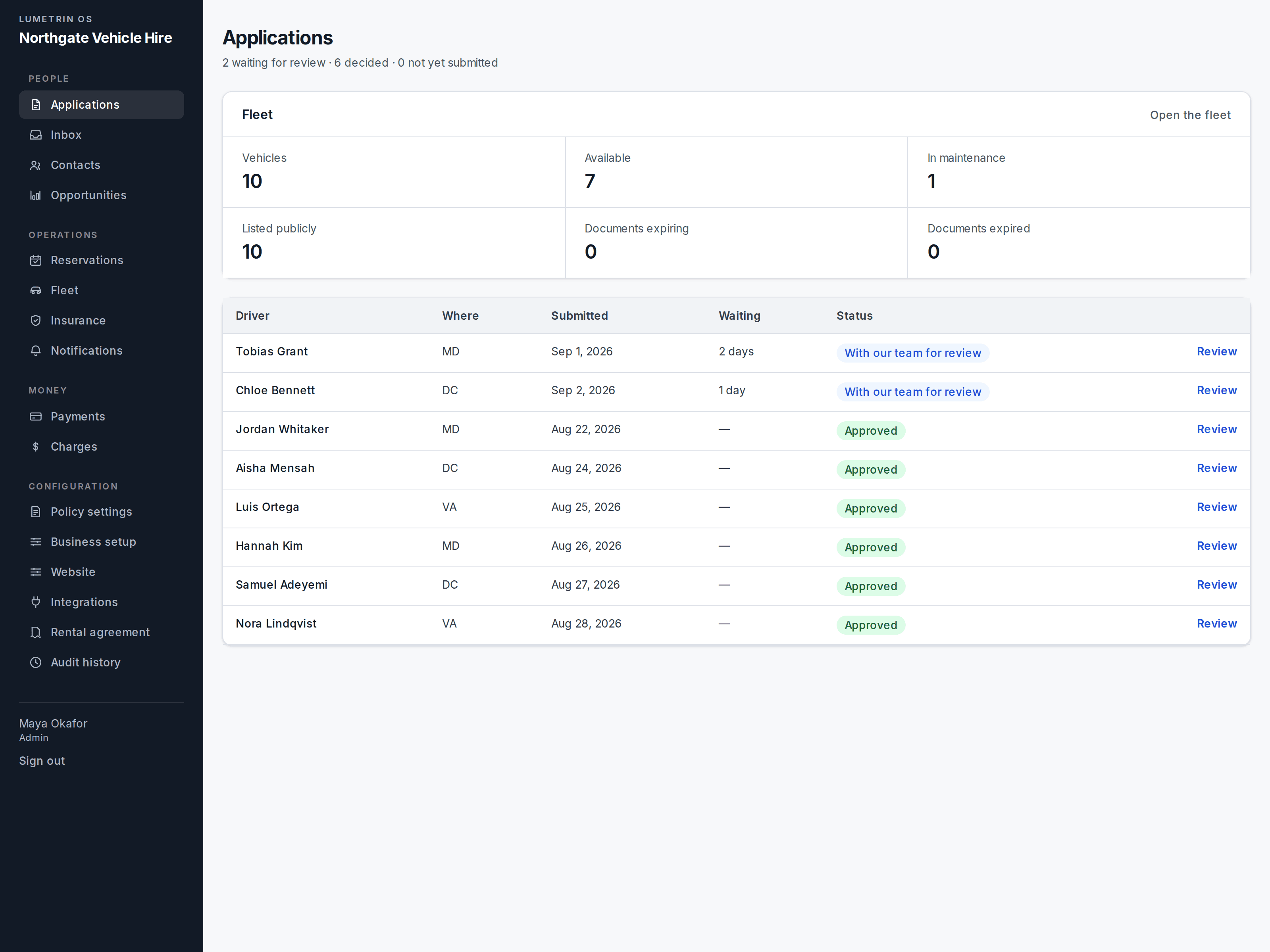The image size is (1270, 952).
Task: Click Open the fleet link
Action: coord(1190,115)
